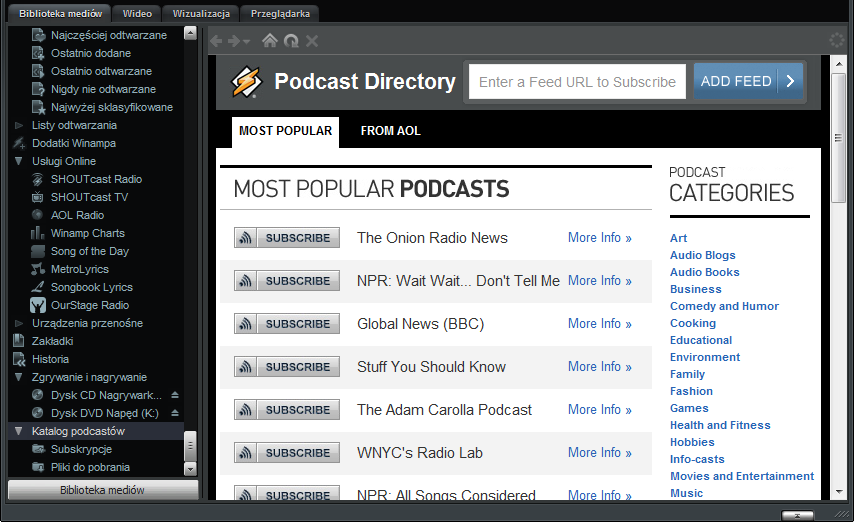Open the Audio Books category link
854x522 pixels.
(705, 272)
